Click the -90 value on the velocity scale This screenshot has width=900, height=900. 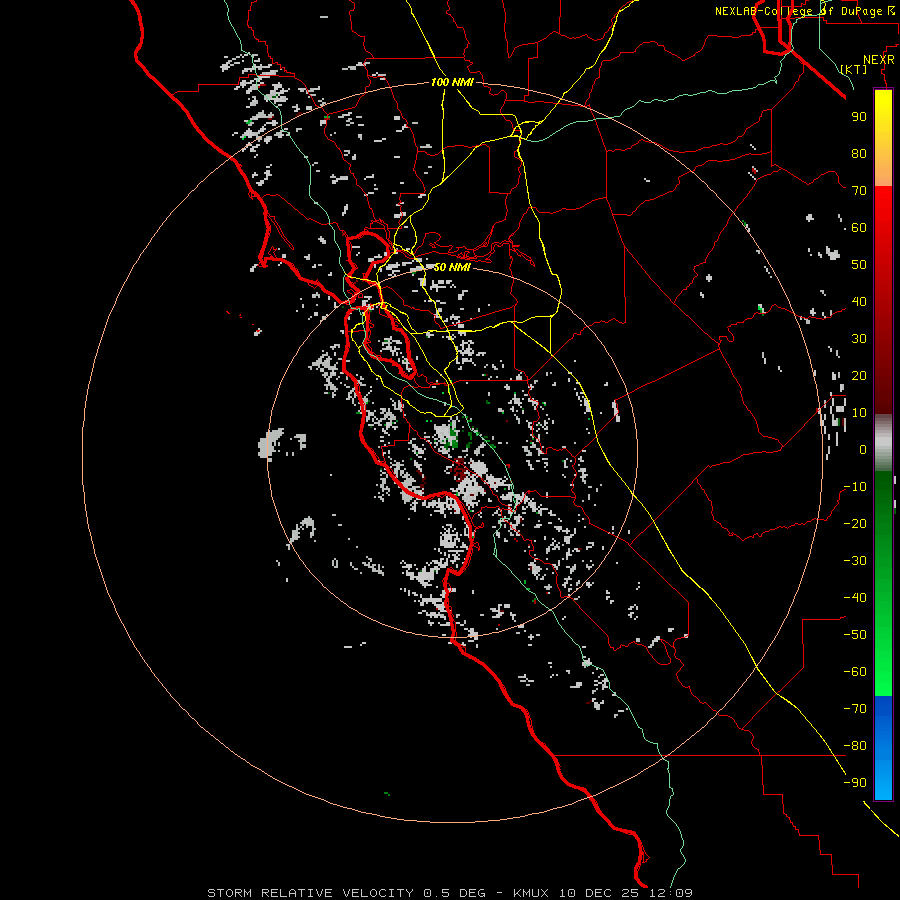coord(855,783)
